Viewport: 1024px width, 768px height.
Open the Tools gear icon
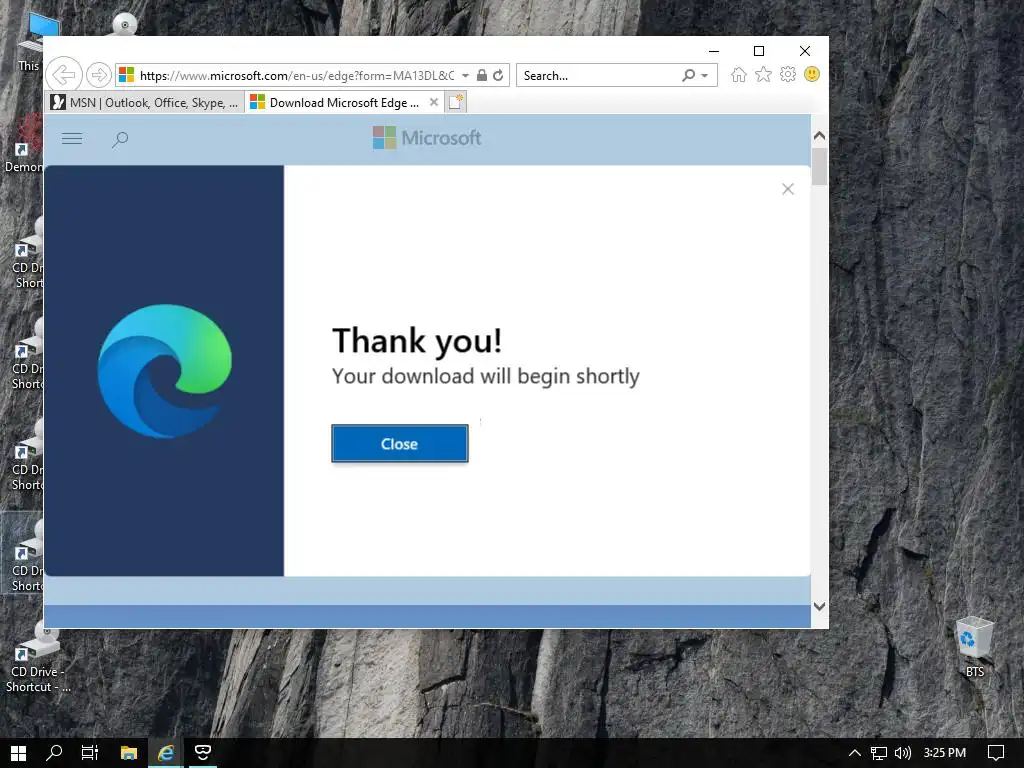(x=788, y=74)
